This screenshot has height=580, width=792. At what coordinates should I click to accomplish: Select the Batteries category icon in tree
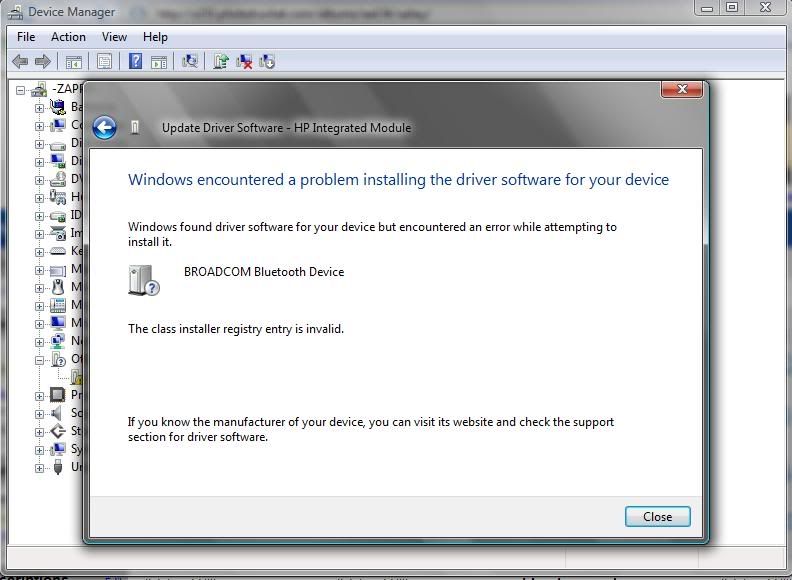(58, 107)
